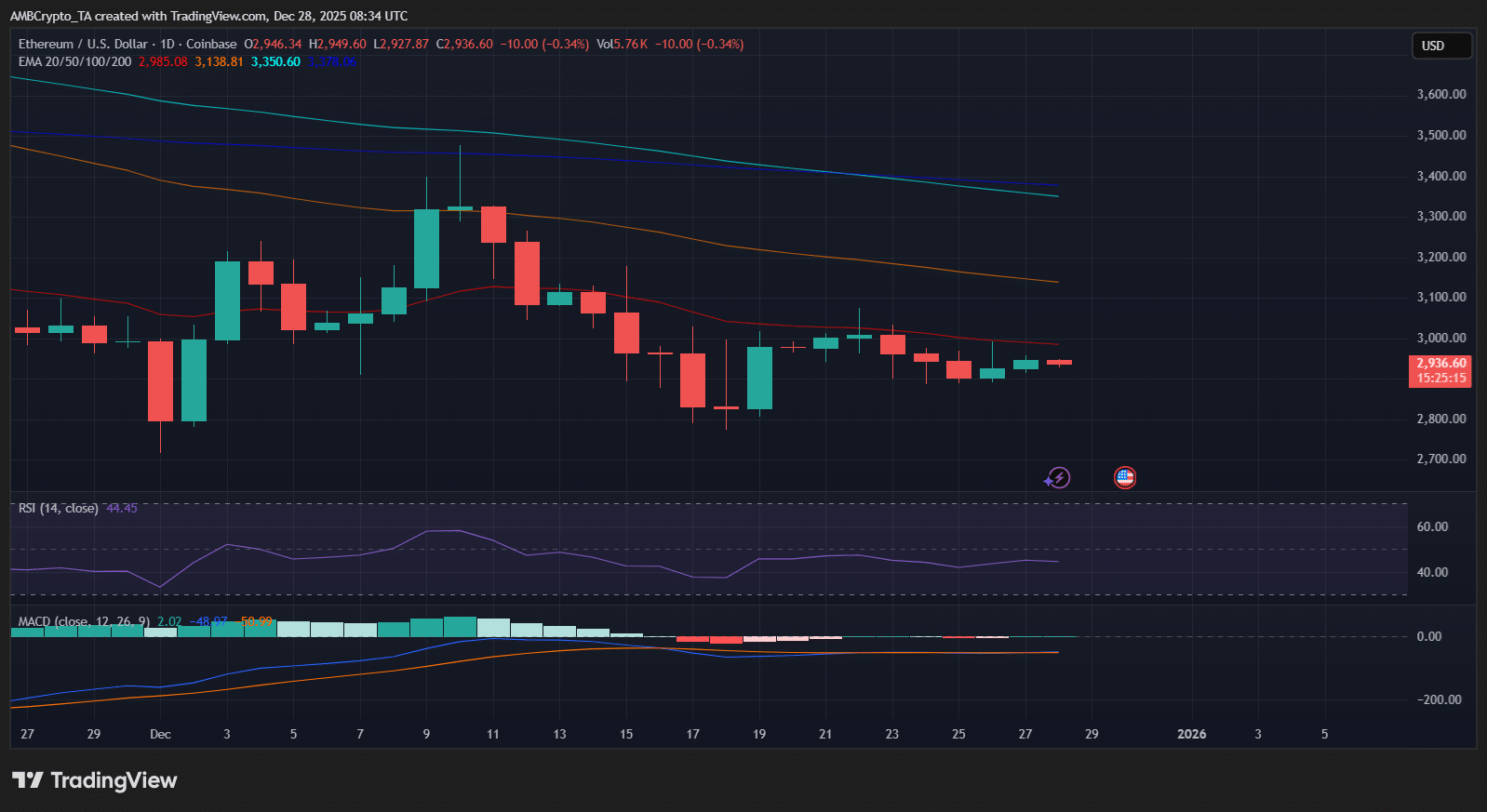Click the 15:25:15 bar countdown timer

(1440, 379)
